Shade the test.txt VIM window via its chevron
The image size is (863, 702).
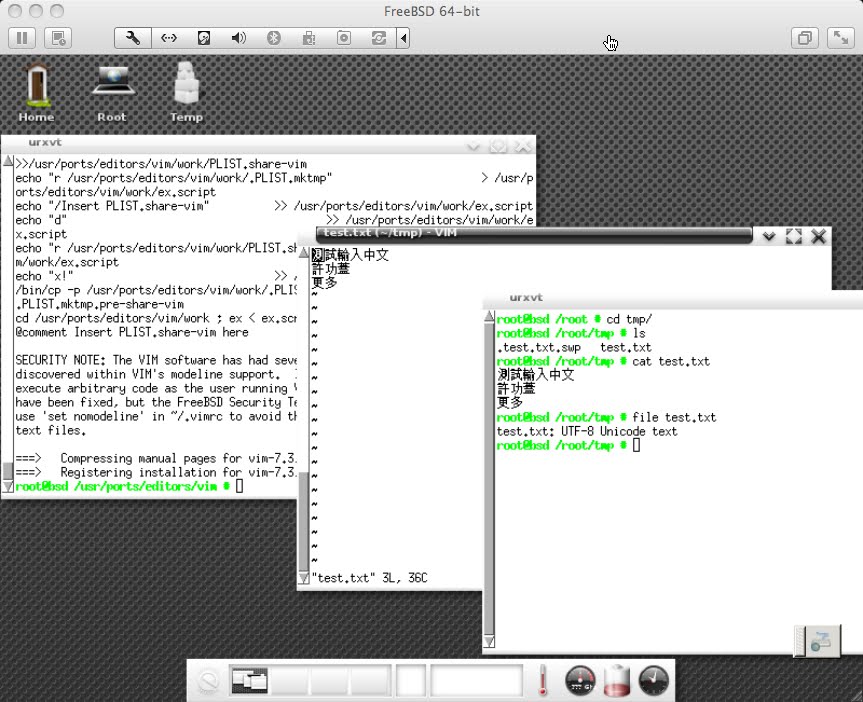point(768,237)
